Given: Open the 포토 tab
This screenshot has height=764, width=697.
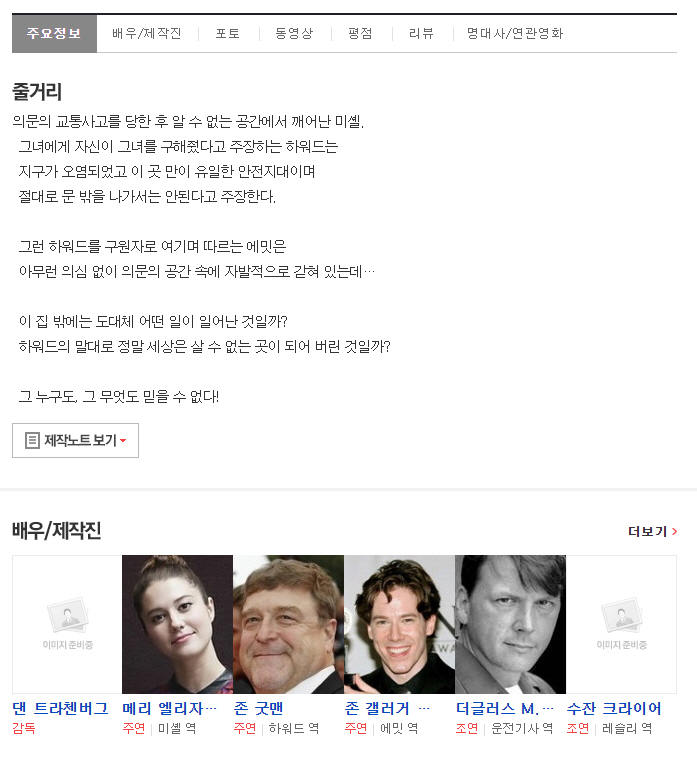Looking at the screenshot, I should 228,34.
